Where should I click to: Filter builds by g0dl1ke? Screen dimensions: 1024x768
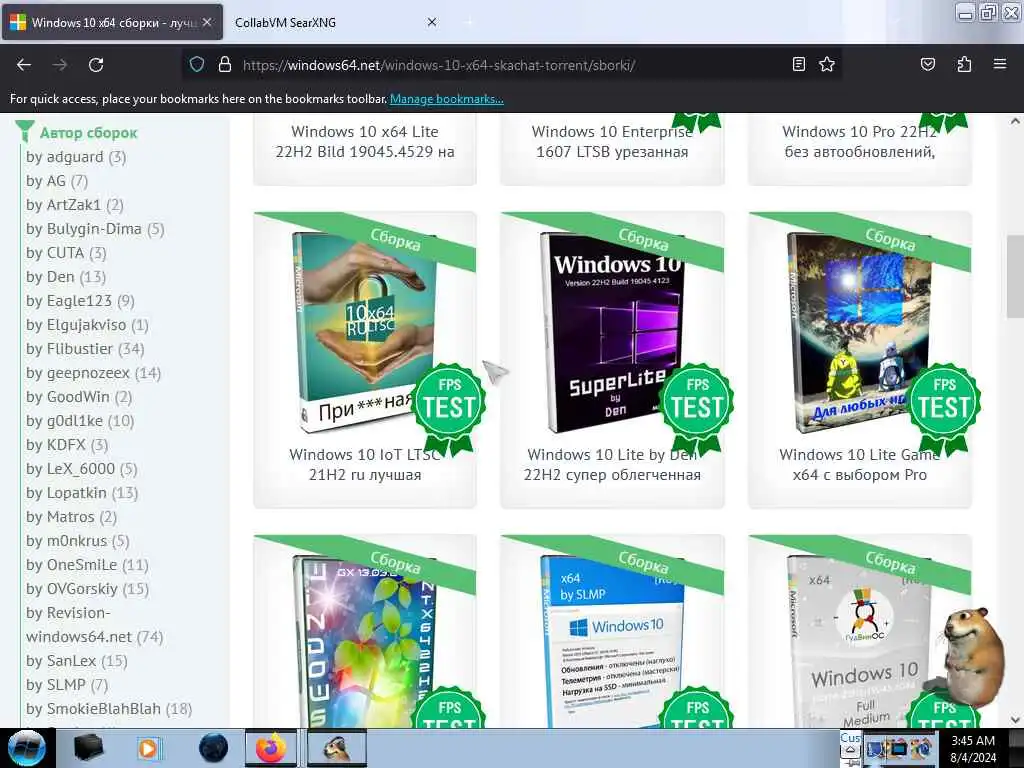click(x=80, y=421)
